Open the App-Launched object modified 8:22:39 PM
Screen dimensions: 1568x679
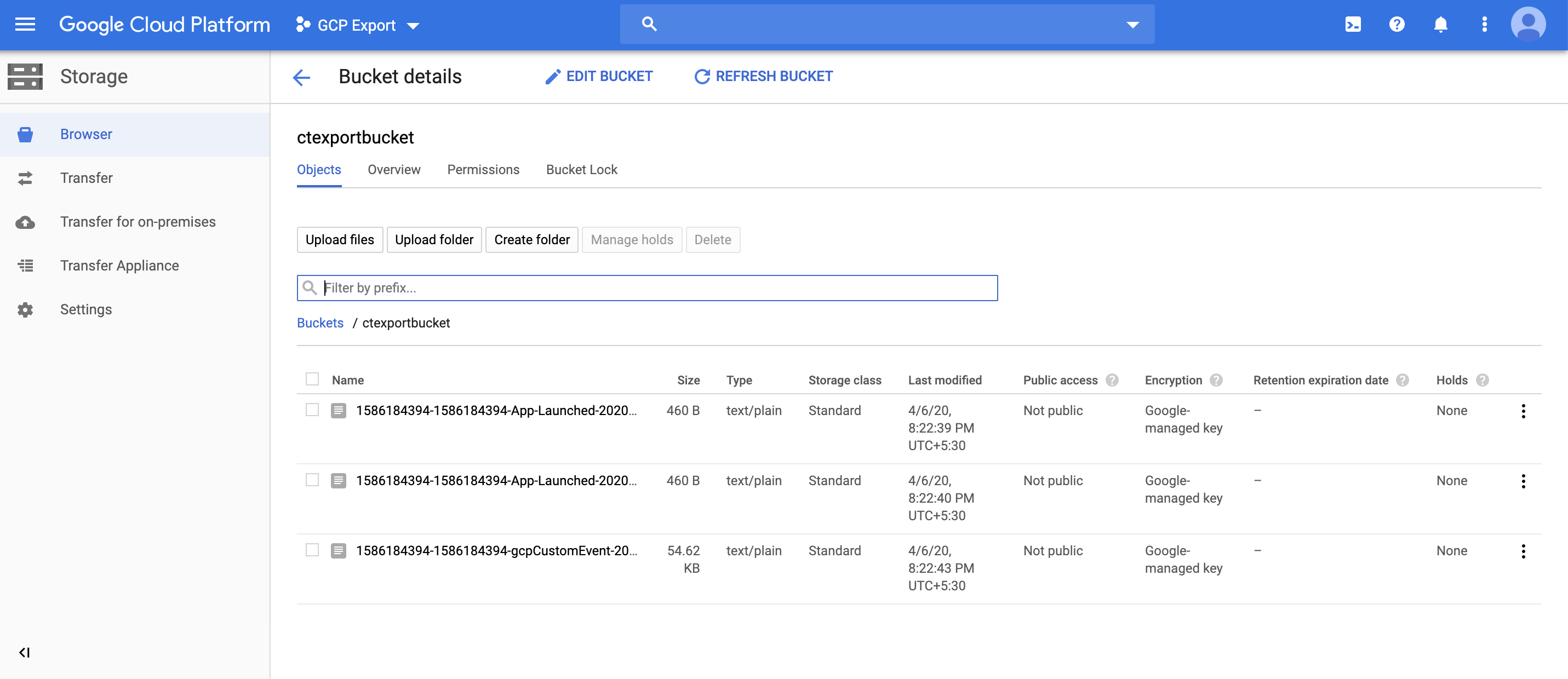tap(497, 411)
